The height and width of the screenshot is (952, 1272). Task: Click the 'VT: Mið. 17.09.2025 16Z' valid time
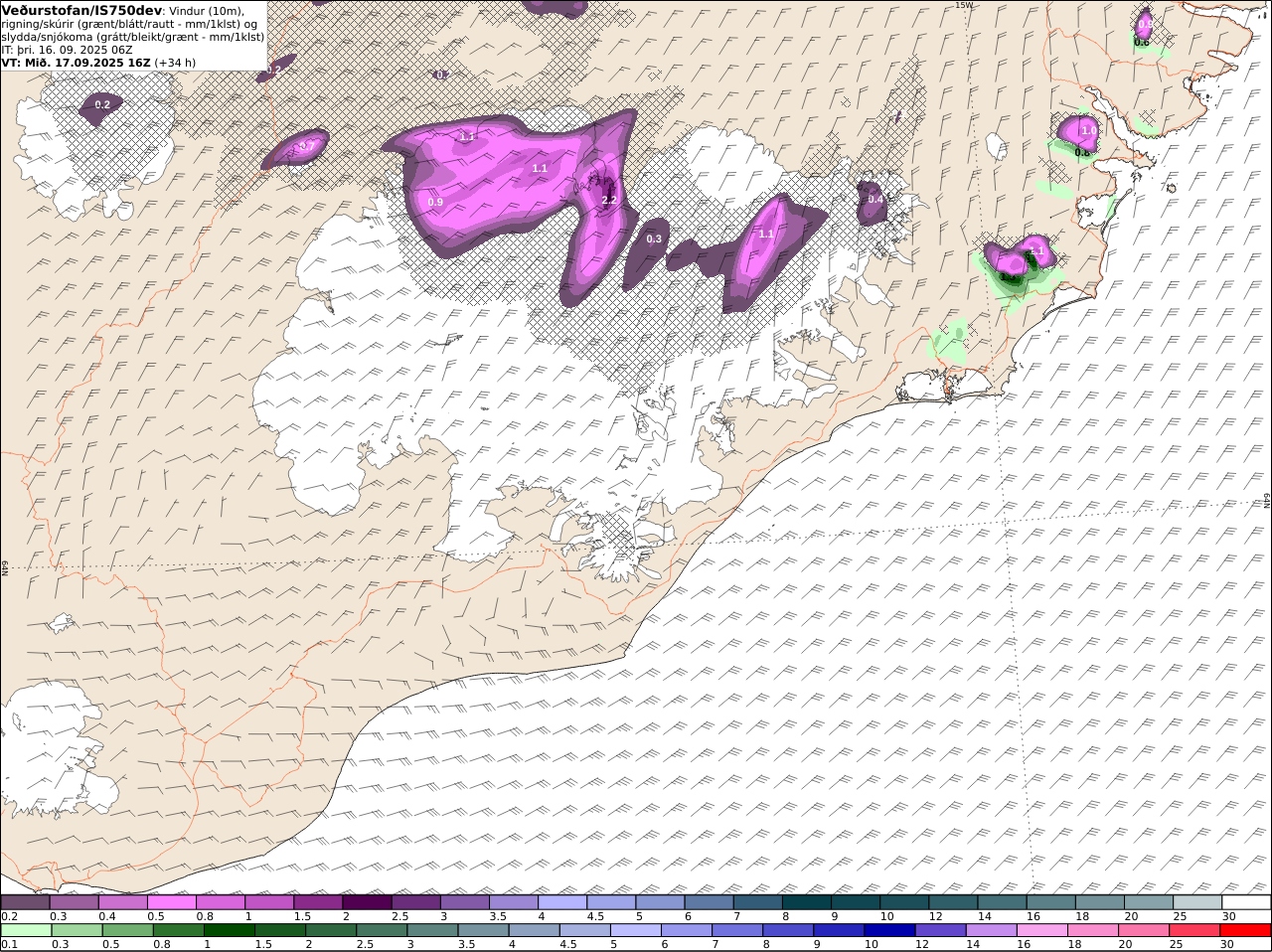click(76, 62)
